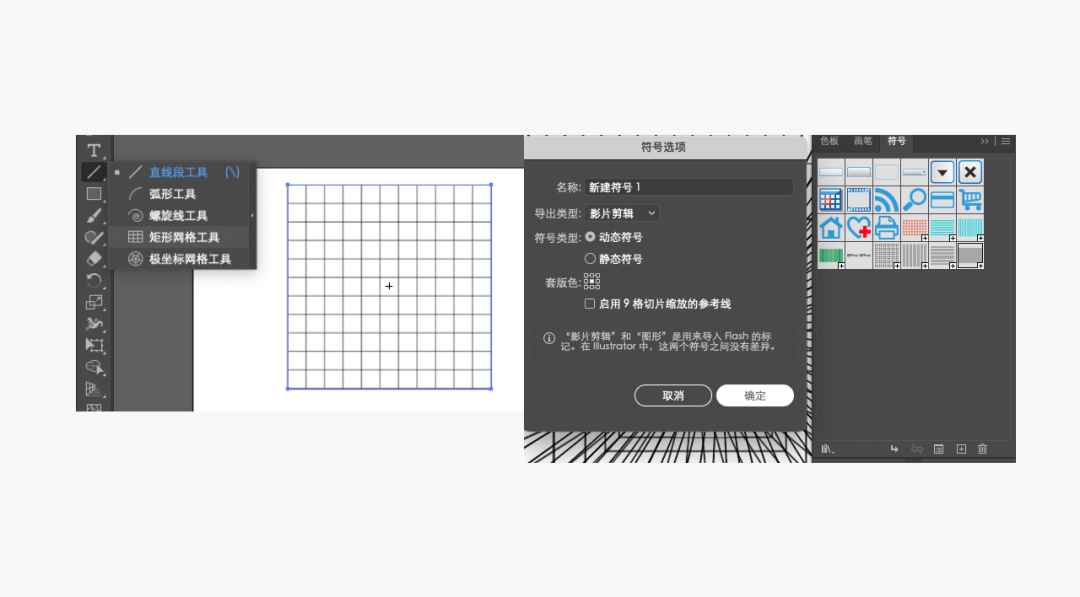The width and height of the screenshot is (1080, 597).
Task: Select the Perspective Grid tool in the toolbar
Action: (x=94, y=389)
